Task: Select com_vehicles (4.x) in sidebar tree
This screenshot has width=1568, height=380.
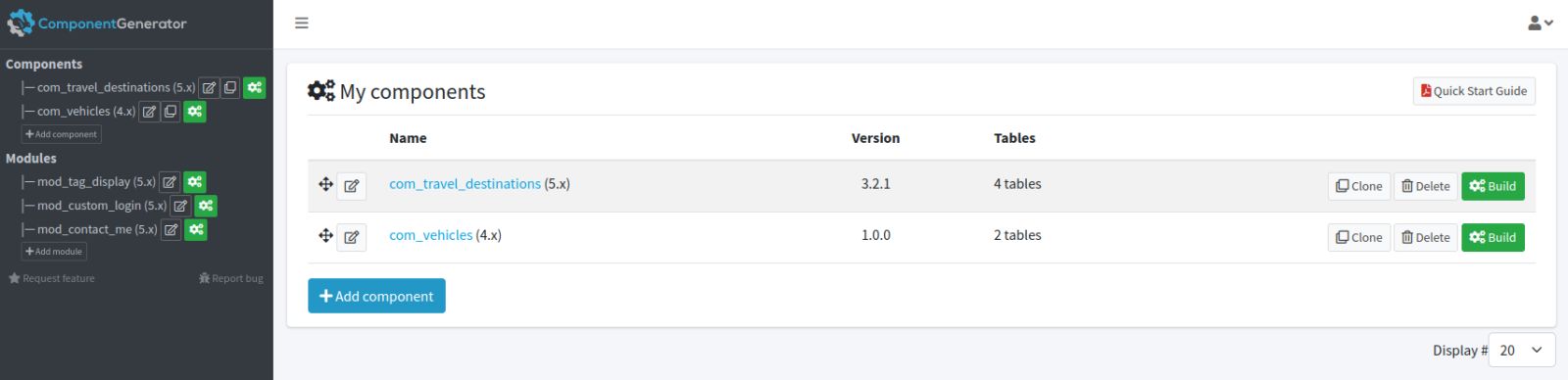Action: pos(86,112)
